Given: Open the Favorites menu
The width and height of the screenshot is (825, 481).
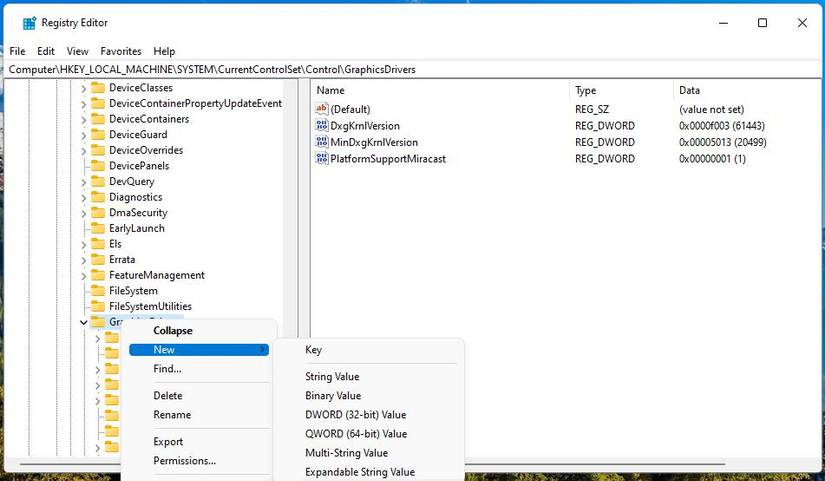Looking at the screenshot, I should coord(121,51).
